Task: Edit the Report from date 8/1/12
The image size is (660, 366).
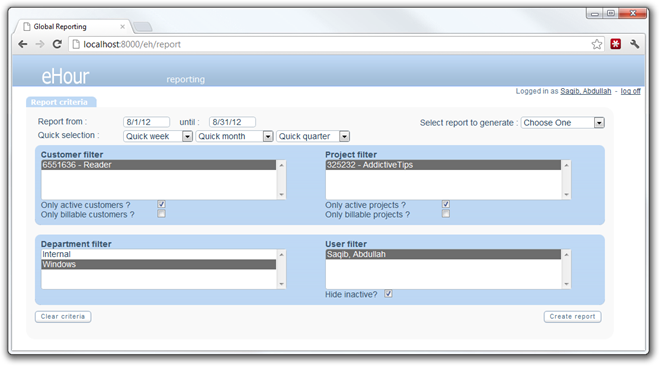Action: coord(146,122)
